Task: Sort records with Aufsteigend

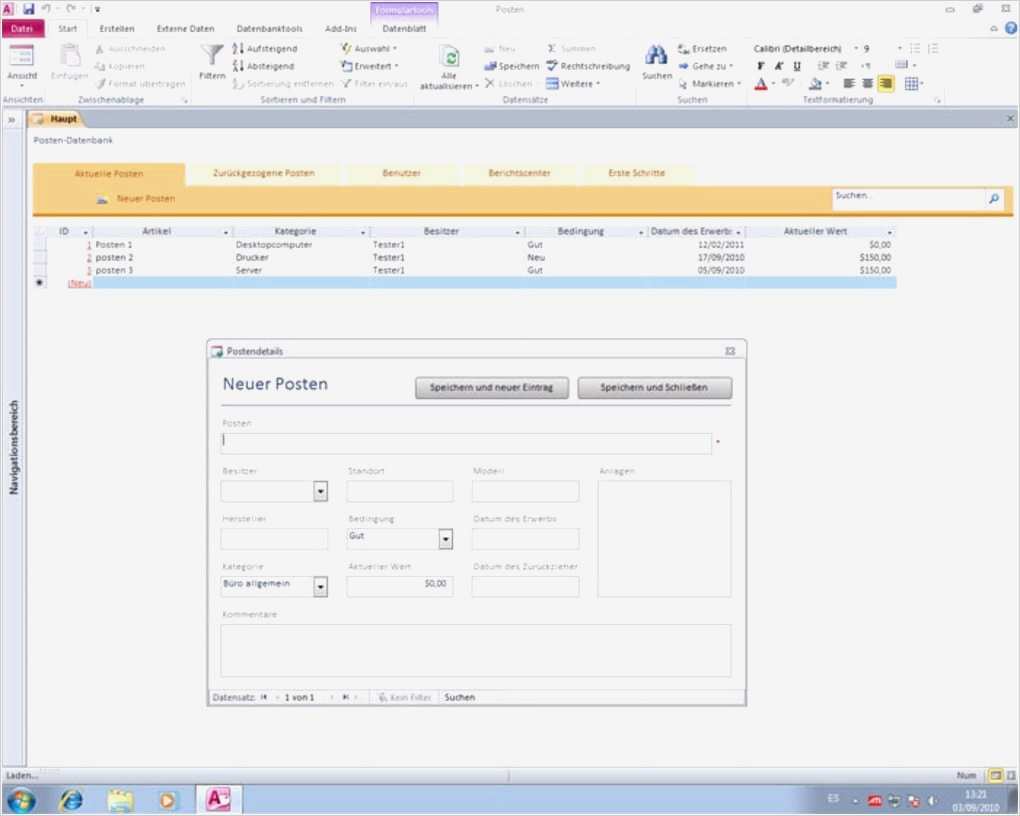Action: pos(263,48)
